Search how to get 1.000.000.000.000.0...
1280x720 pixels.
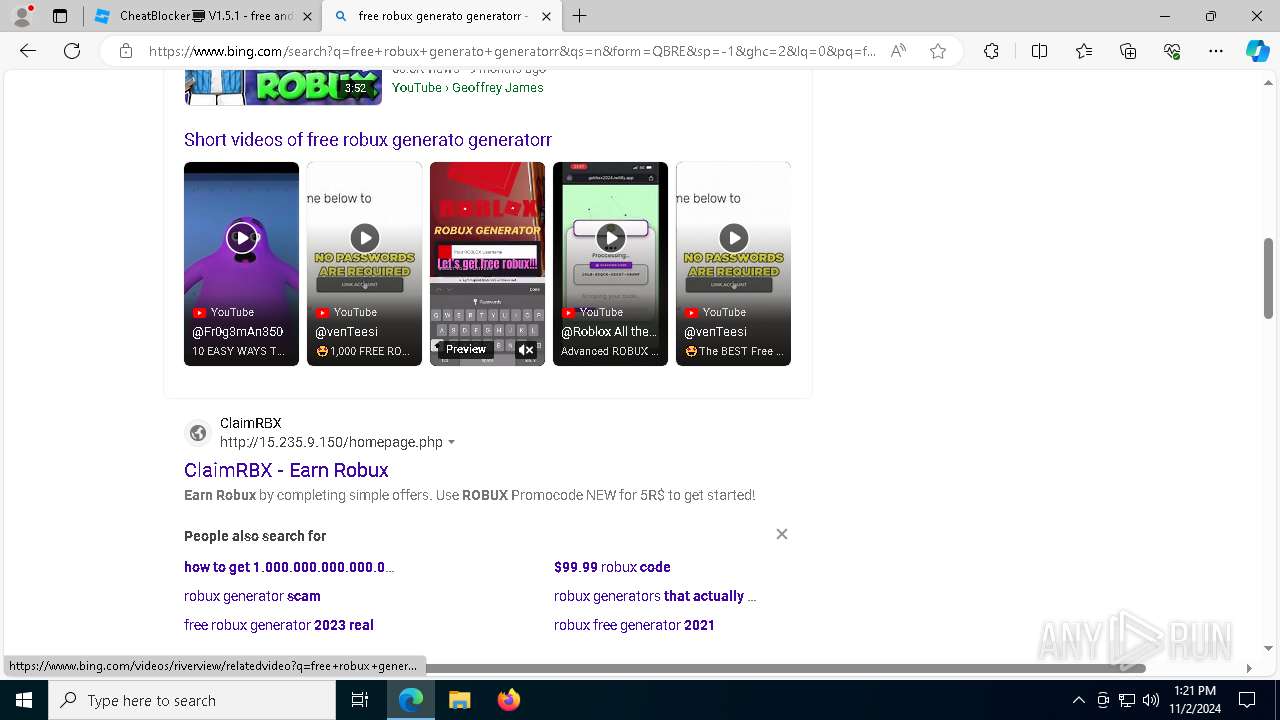pyautogui.click(x=289, y=567)
